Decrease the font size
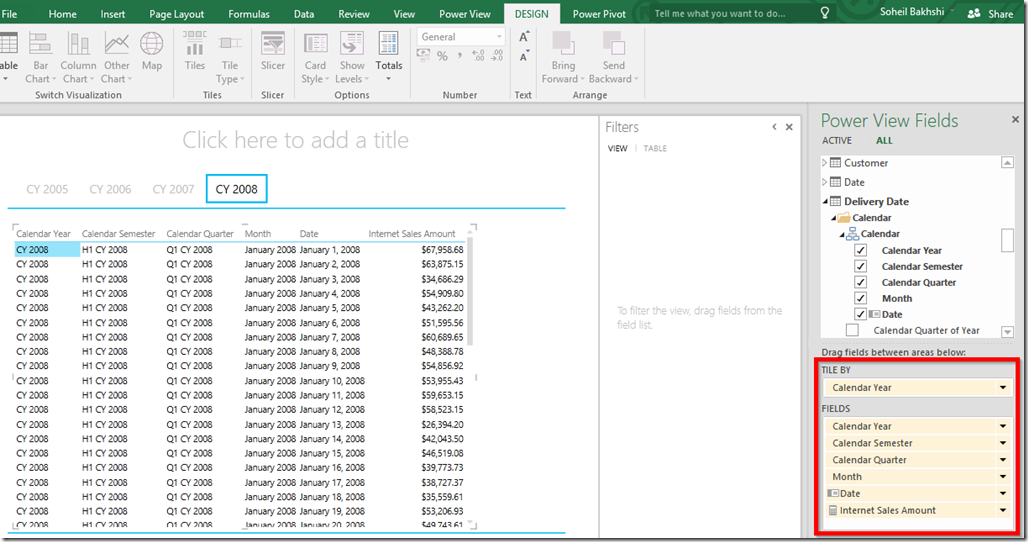 click(524, 56)
